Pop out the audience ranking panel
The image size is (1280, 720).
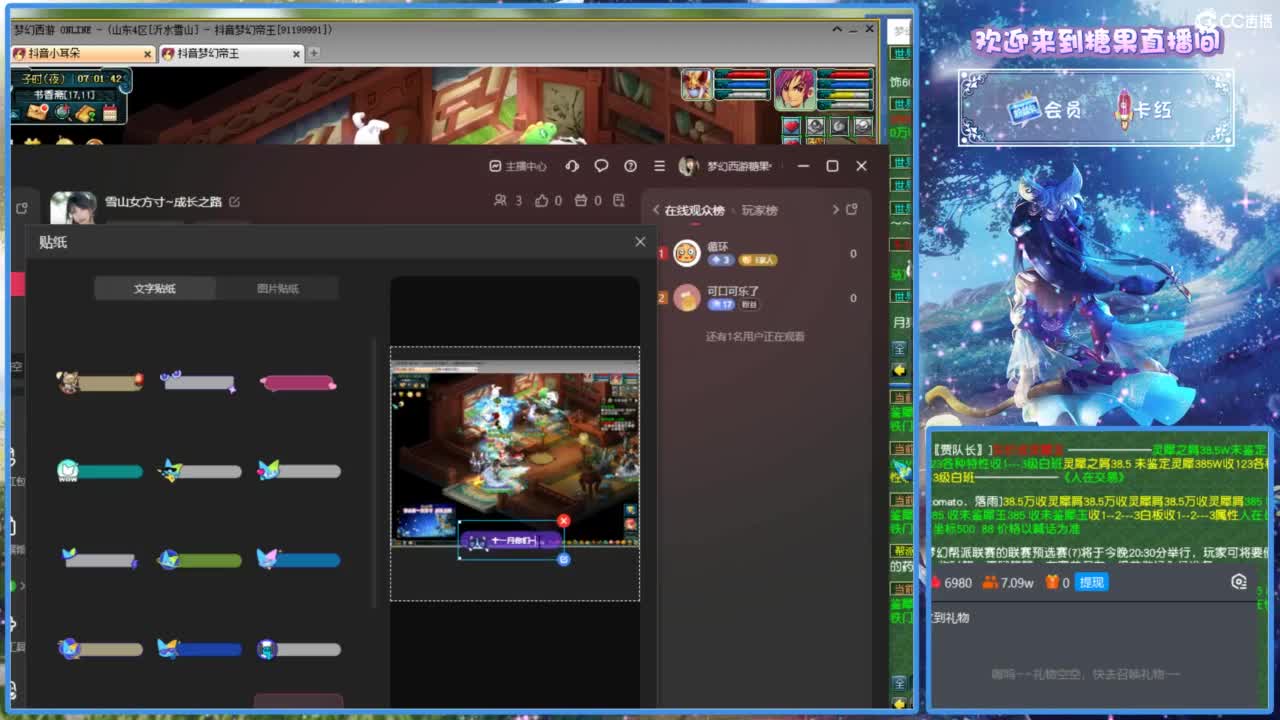[852, 210]
